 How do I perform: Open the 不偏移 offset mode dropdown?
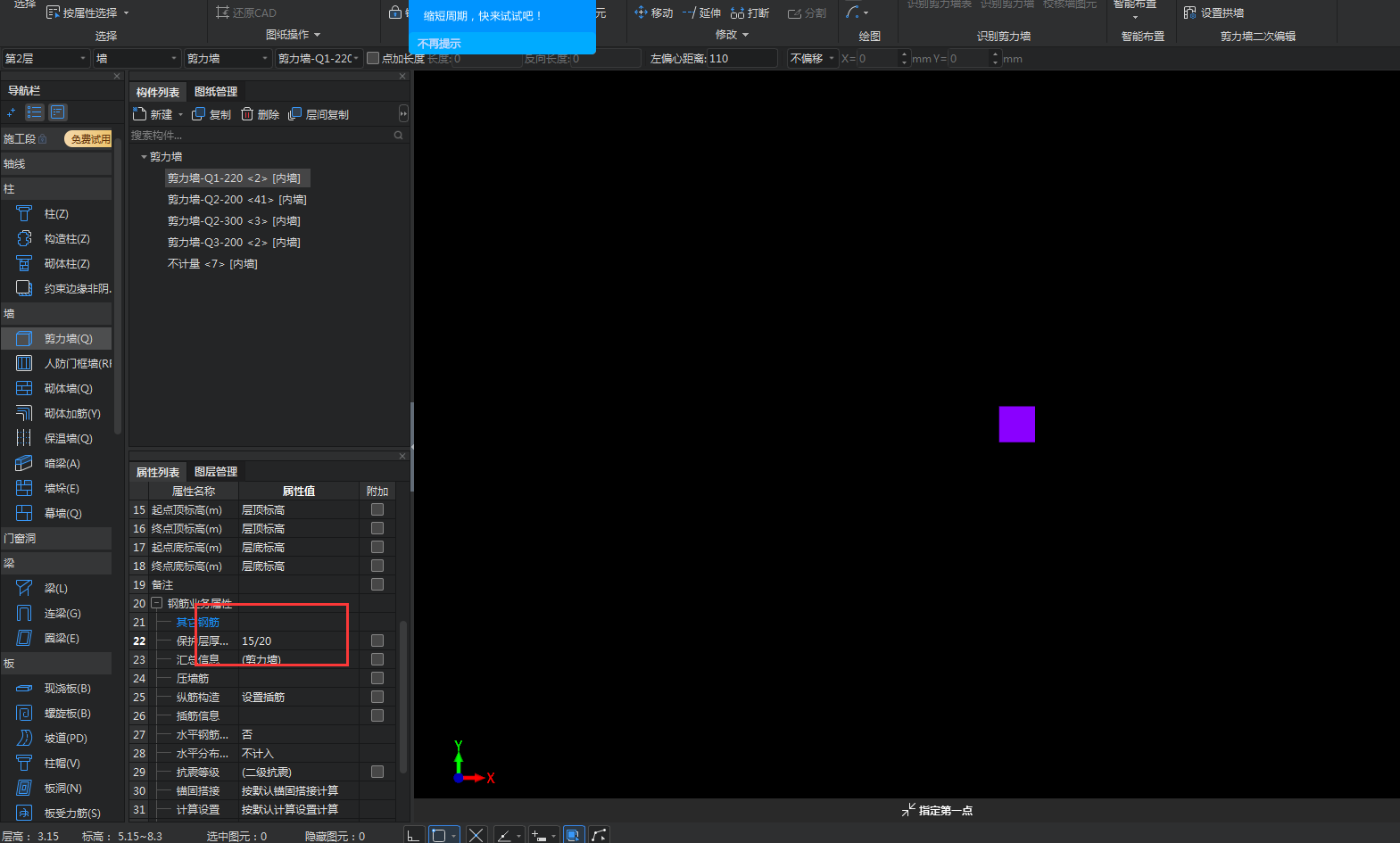click(812, 58)
